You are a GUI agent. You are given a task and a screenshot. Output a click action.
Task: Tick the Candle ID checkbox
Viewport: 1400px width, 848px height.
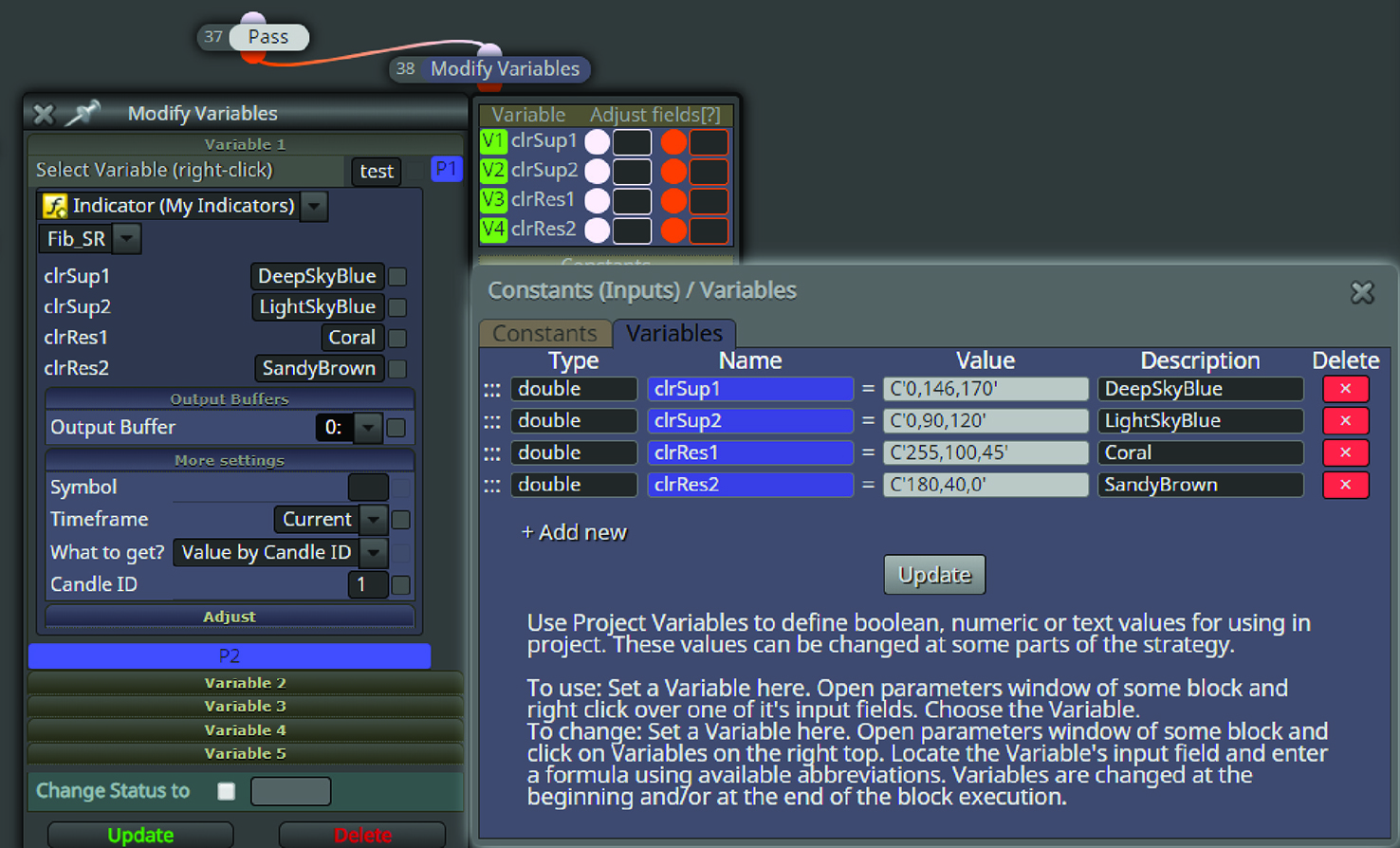pyautogui.click(x=401, y=585)
